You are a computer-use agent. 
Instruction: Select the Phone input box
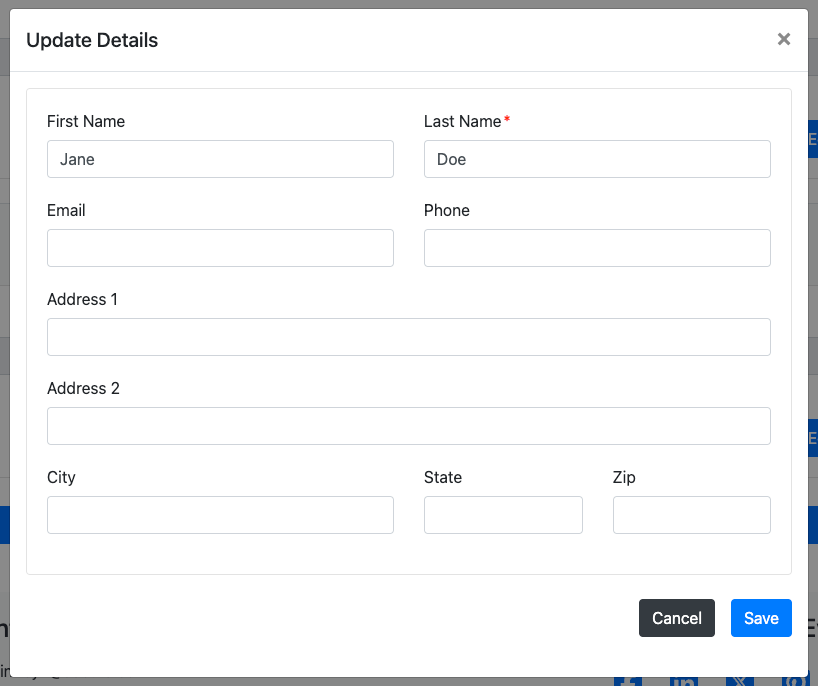point(597,248)
